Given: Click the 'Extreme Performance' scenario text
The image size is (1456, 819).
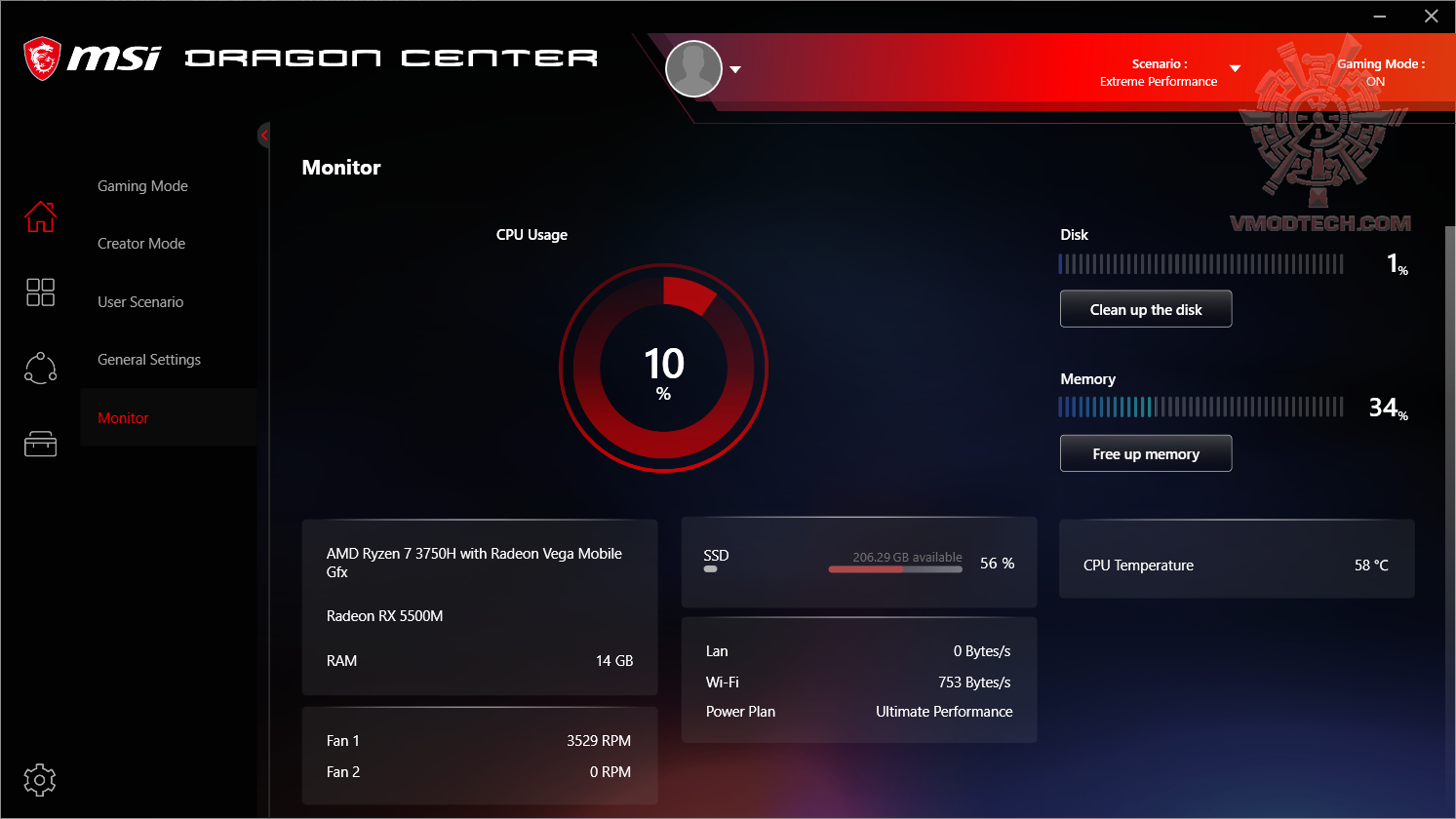Looking at the screenshot, I should (x=1159, y=82).
